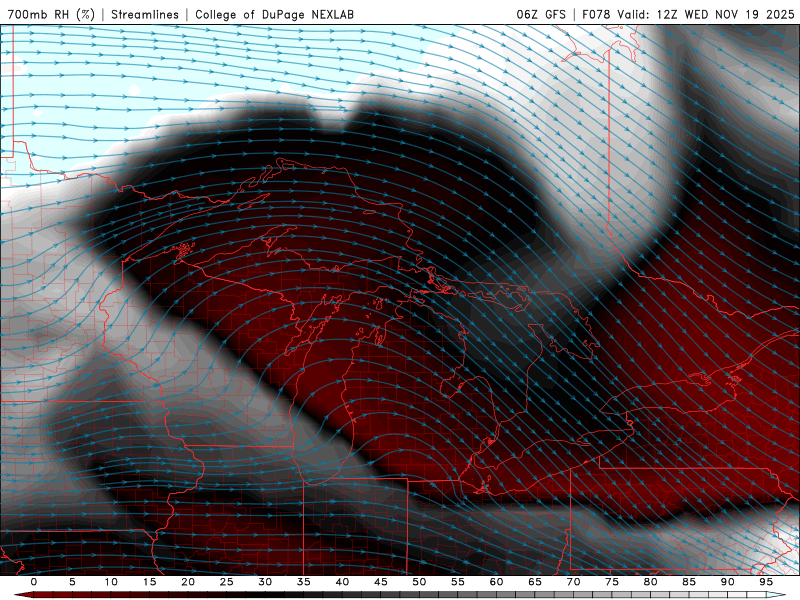Click the colorbar label "5"
Image resolution: width=800 pixels, height=600 pixels.
[x=72, y=582]
